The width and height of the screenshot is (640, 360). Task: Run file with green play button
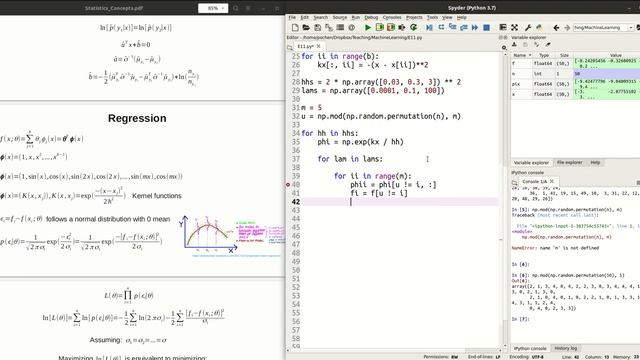pyautogui.click(x=368, y=27)
